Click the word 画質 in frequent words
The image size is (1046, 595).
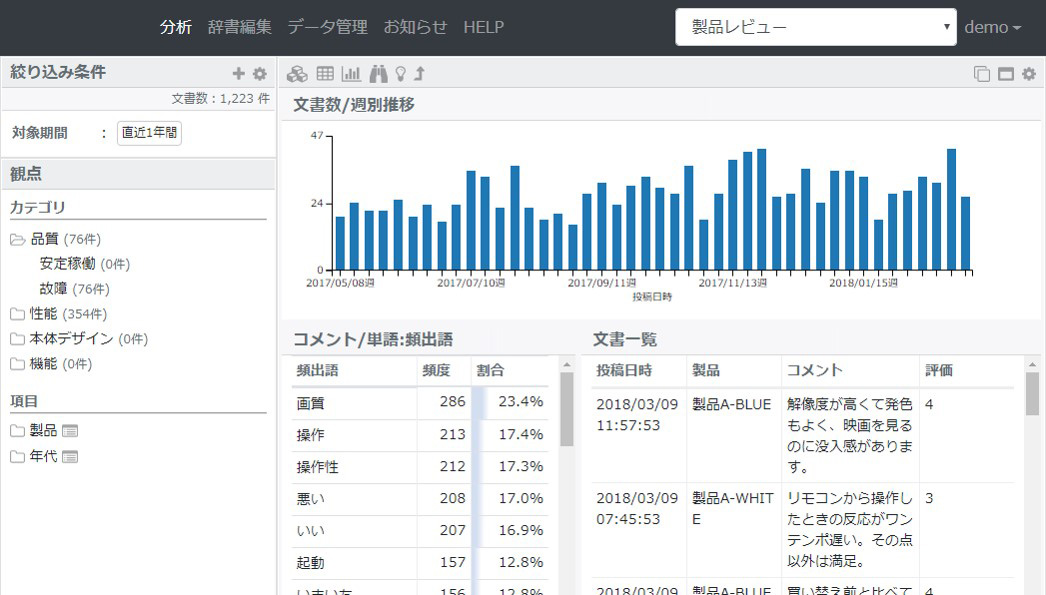(x=311, y=403)
